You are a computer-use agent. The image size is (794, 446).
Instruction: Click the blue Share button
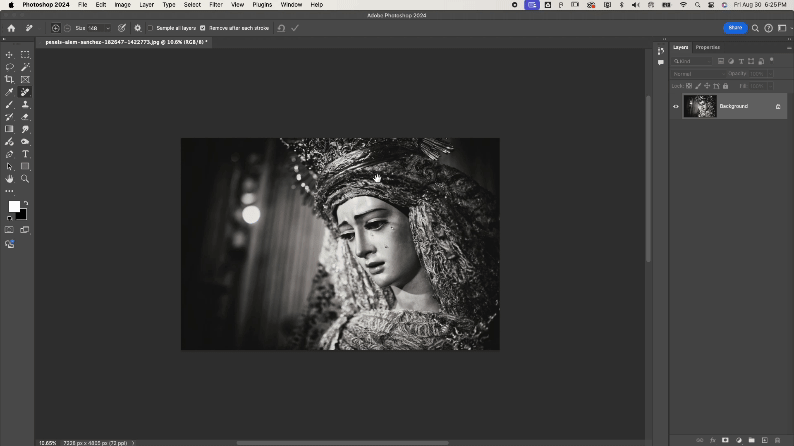tap(735, 28)
